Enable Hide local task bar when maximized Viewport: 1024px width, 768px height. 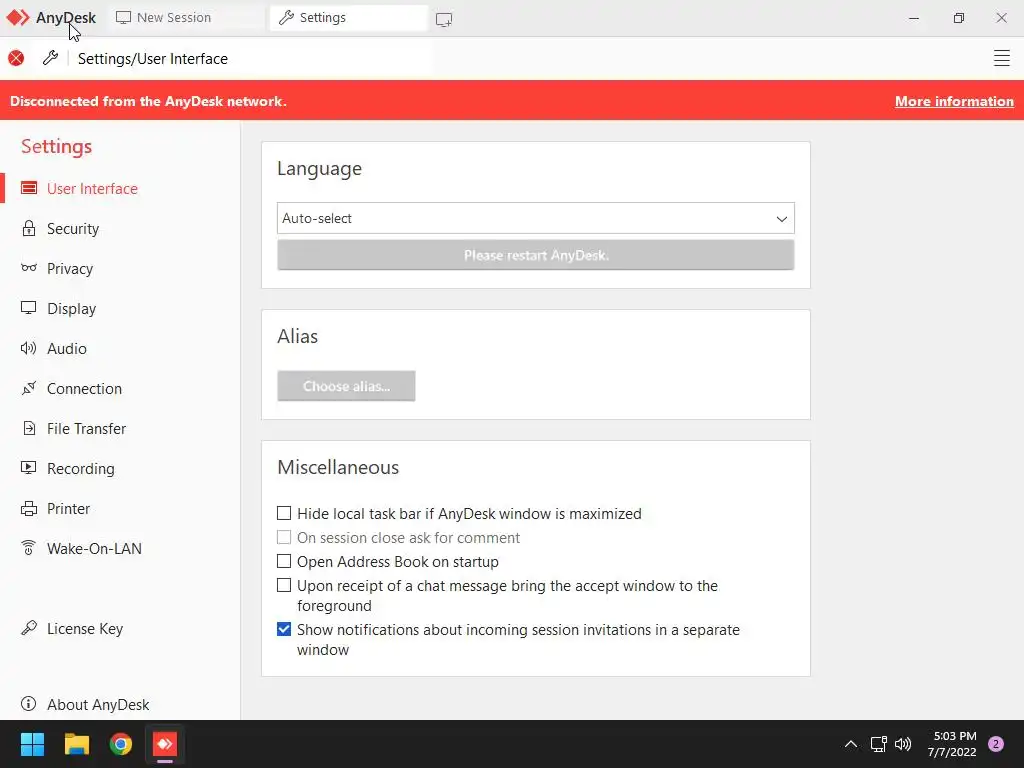(284, 513)
